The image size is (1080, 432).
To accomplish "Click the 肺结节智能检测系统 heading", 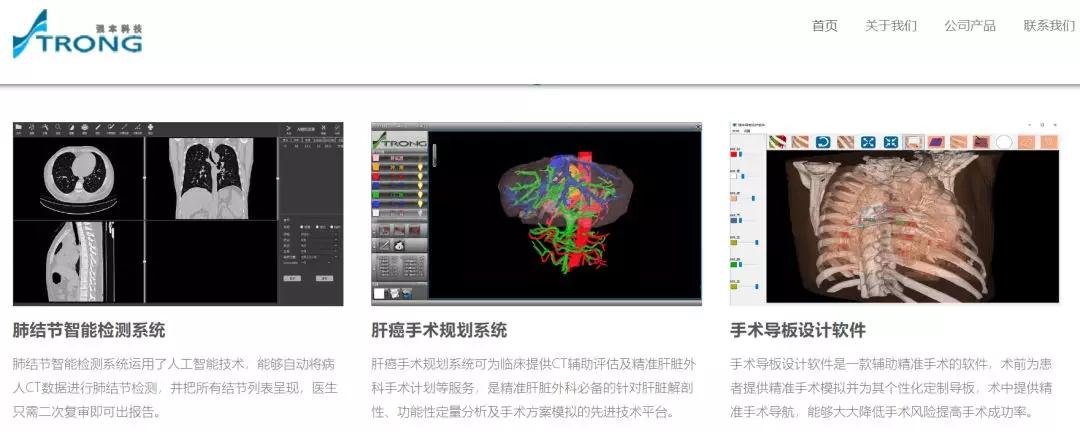I will [x=89, y=330].
